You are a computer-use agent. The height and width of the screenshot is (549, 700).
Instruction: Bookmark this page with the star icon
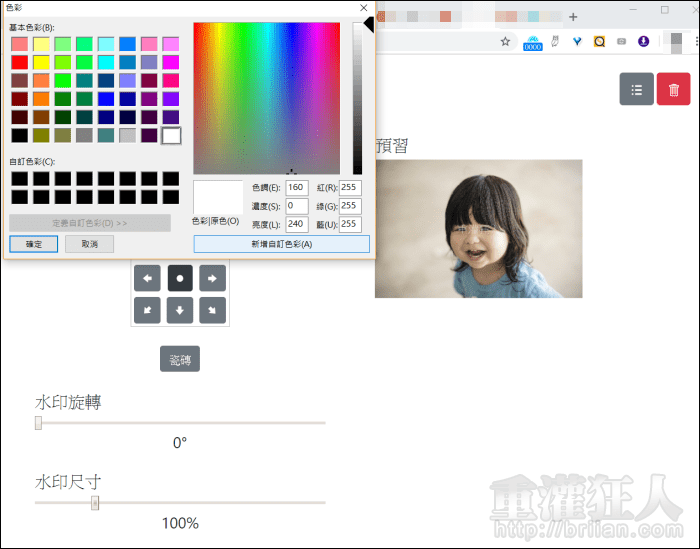point(505,42)
